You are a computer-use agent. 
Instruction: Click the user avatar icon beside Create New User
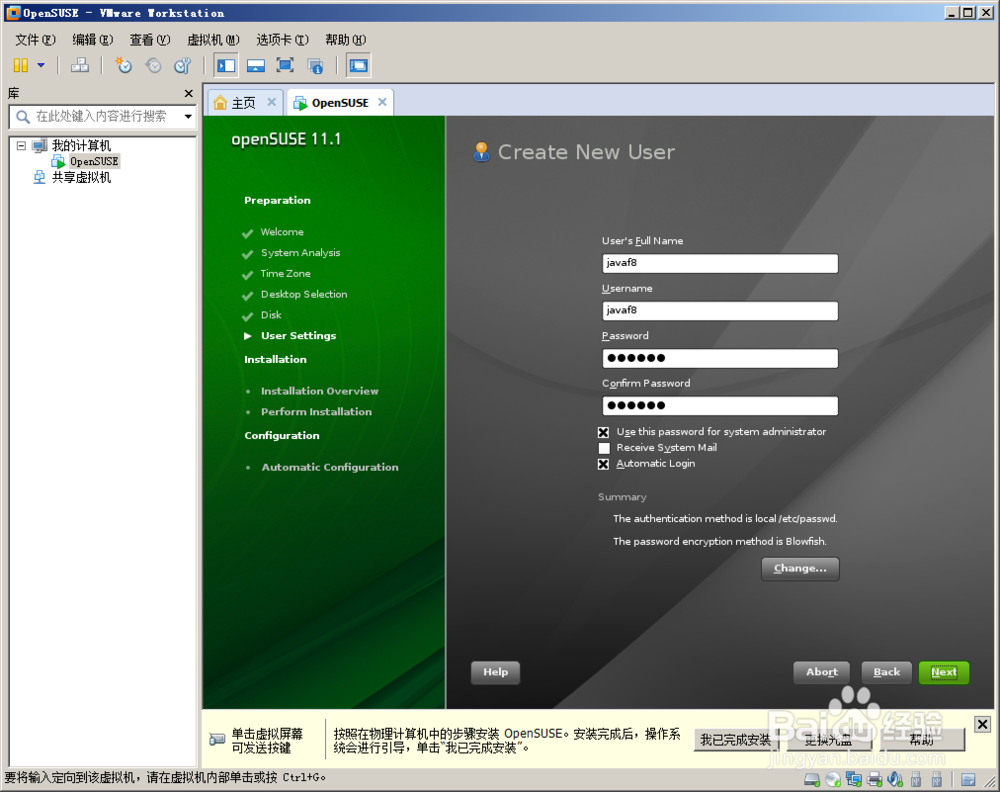point(482,152)
